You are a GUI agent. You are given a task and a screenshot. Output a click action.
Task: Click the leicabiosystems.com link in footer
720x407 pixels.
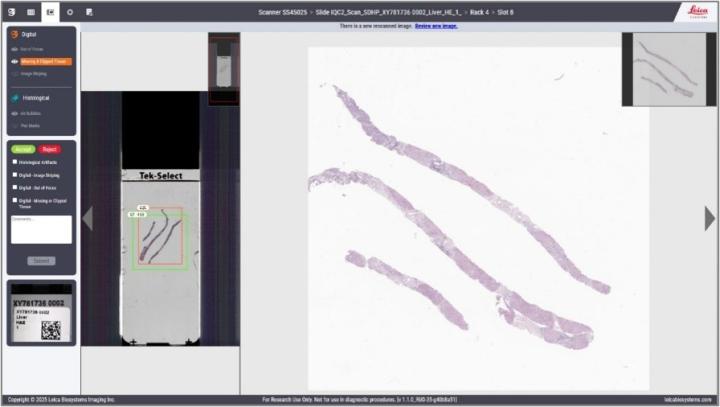tap(687, 400)
